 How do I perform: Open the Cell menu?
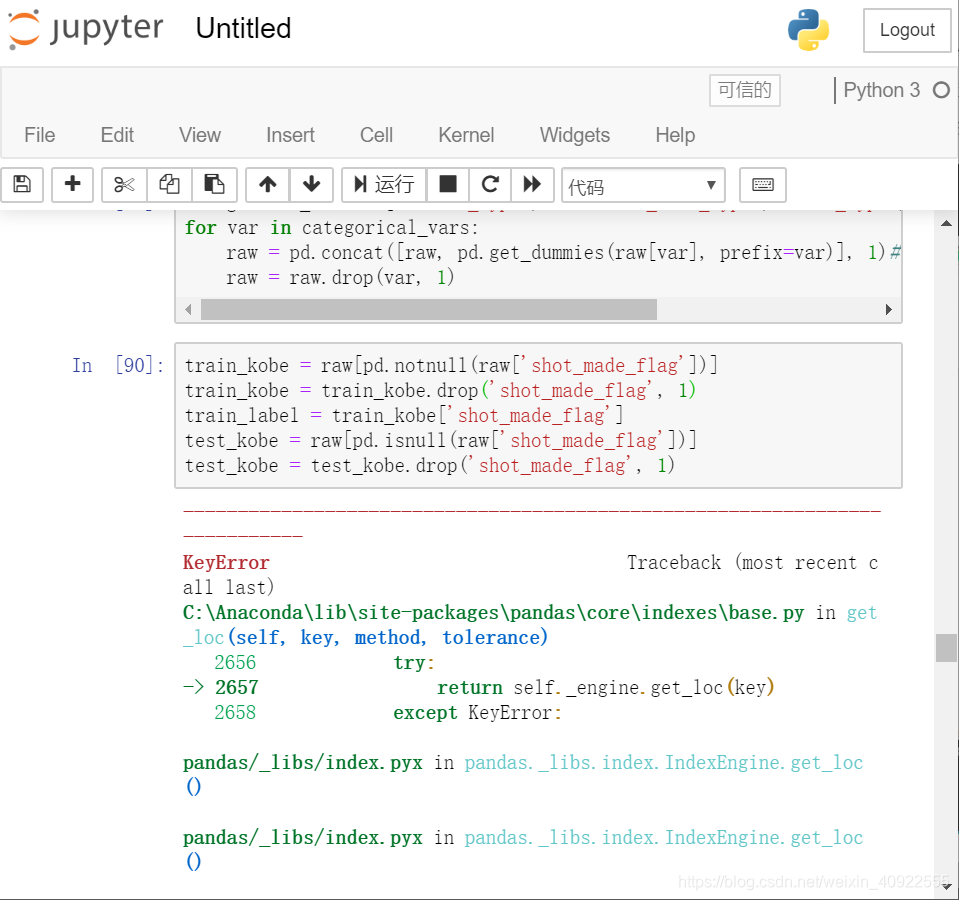[x=376, y=135]
